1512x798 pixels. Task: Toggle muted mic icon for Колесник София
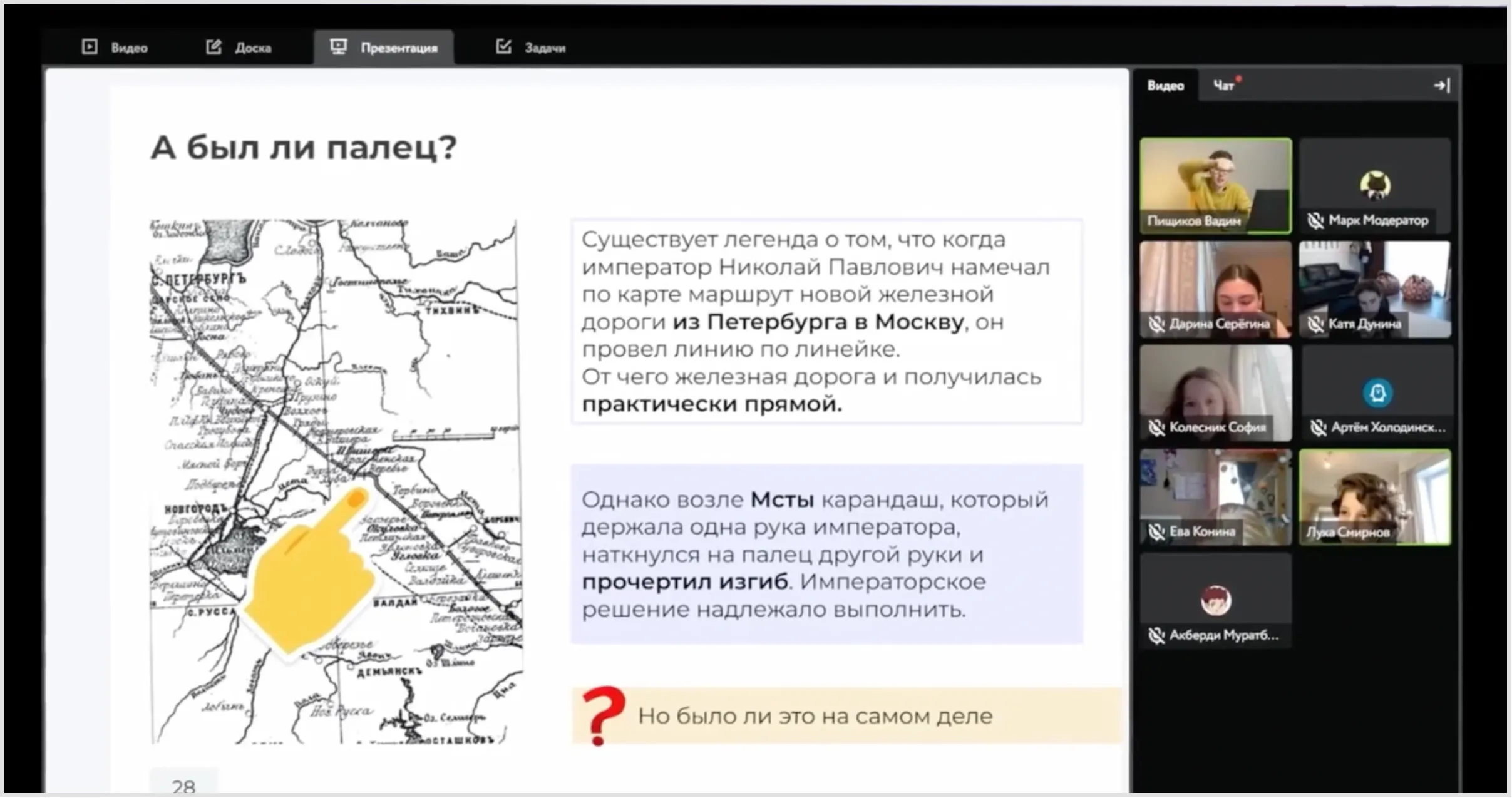1156,427
